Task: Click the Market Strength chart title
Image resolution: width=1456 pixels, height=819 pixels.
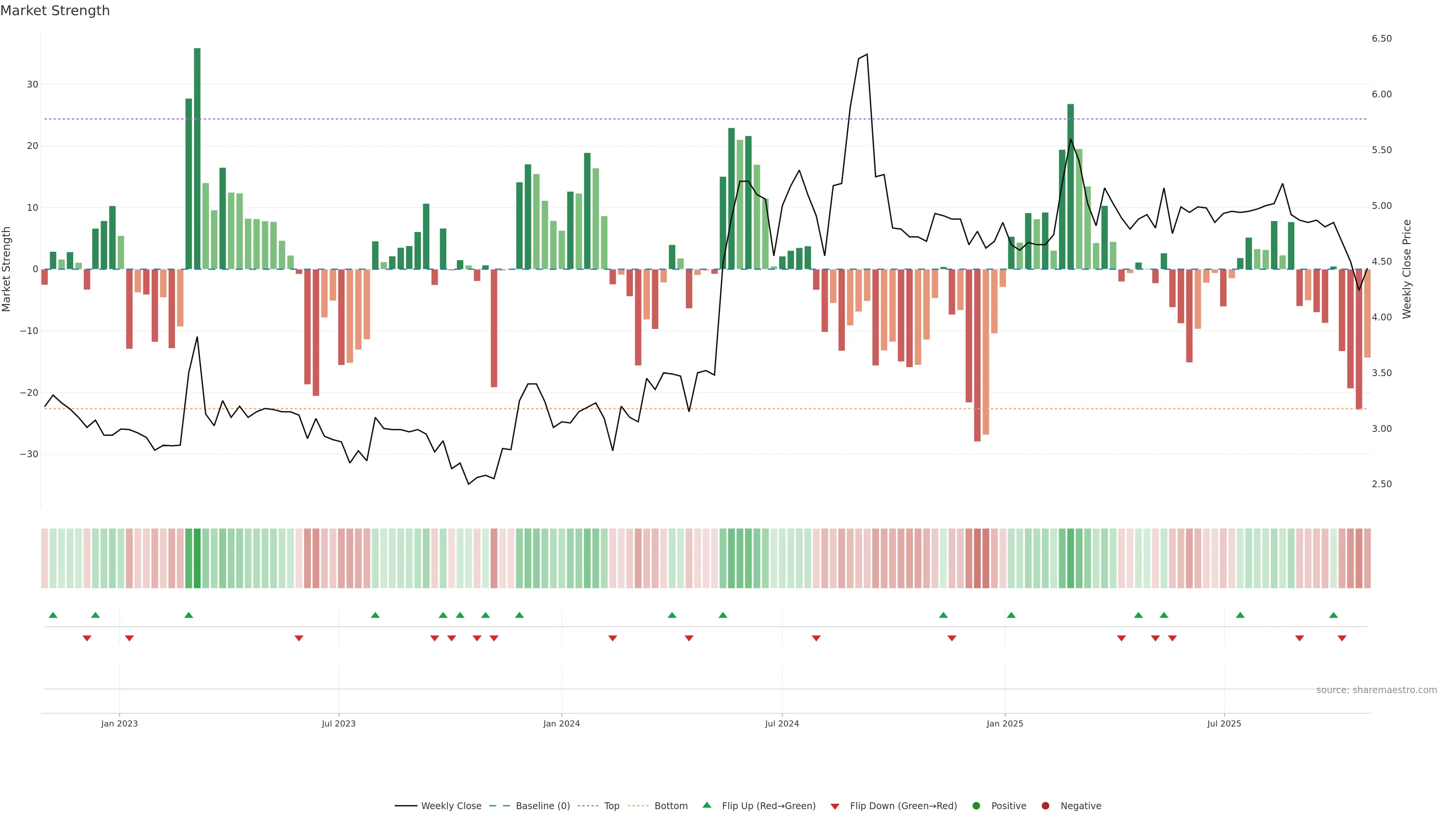Action: (55, 11)
